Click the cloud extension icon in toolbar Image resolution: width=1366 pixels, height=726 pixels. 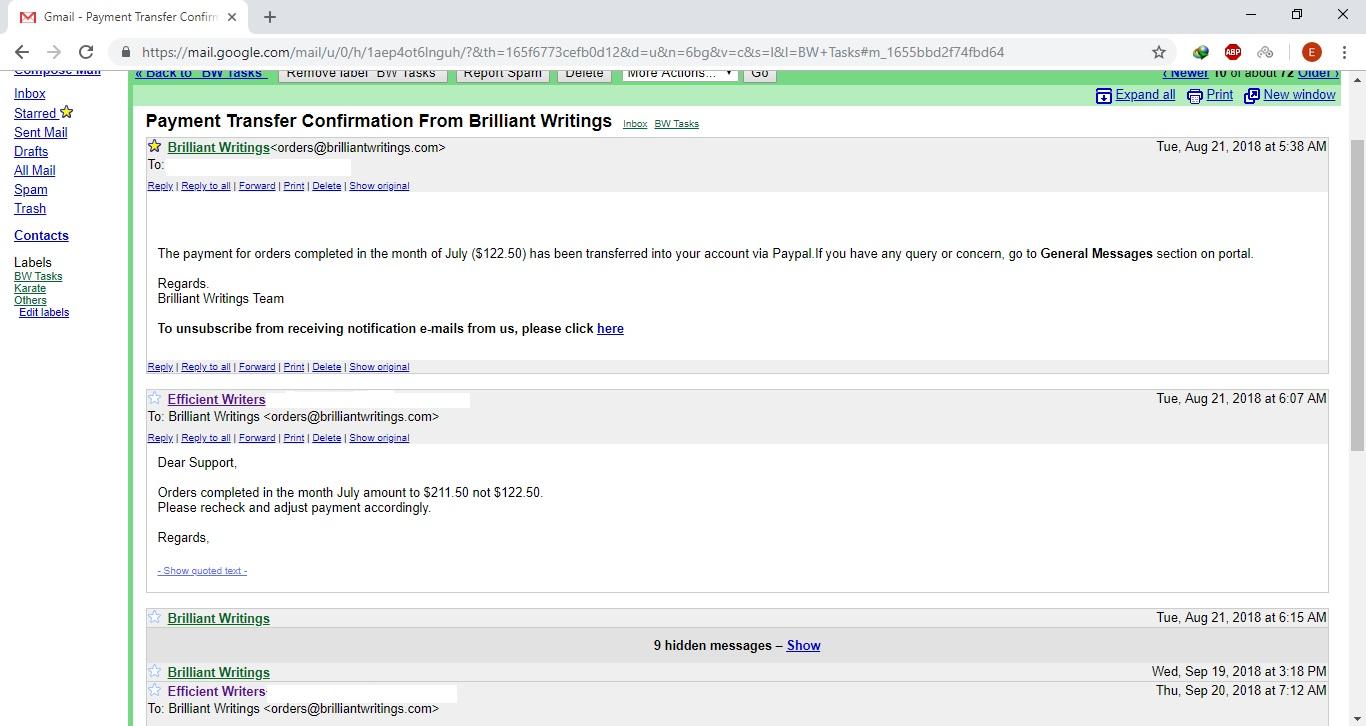[x=1265, y=52]
